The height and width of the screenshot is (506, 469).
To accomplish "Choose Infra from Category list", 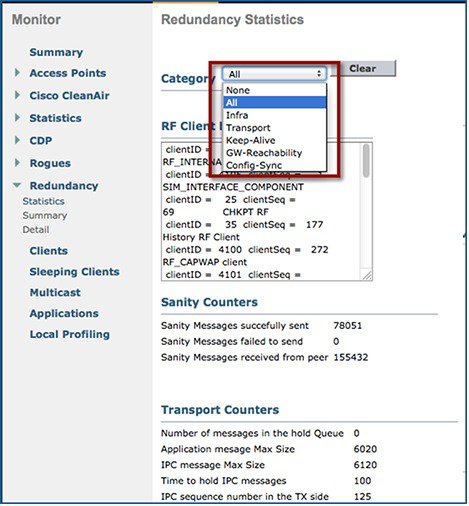I will click(275, 115).
